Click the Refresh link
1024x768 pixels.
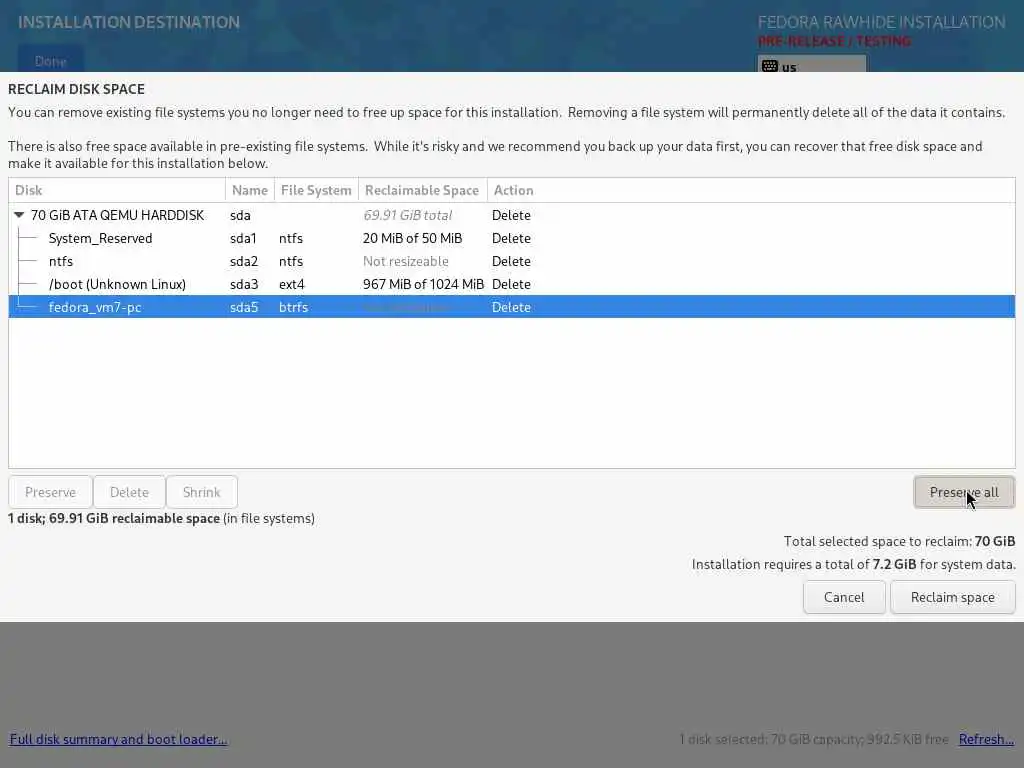point(986,739)
